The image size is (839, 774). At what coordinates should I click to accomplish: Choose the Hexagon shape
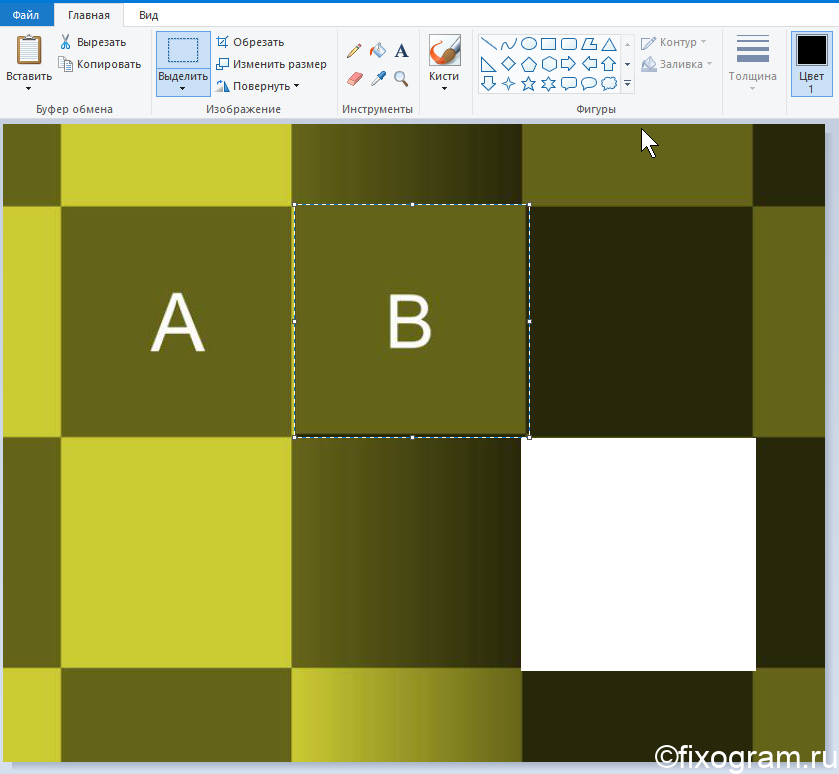pyautogui.click(x=548, y=64)
